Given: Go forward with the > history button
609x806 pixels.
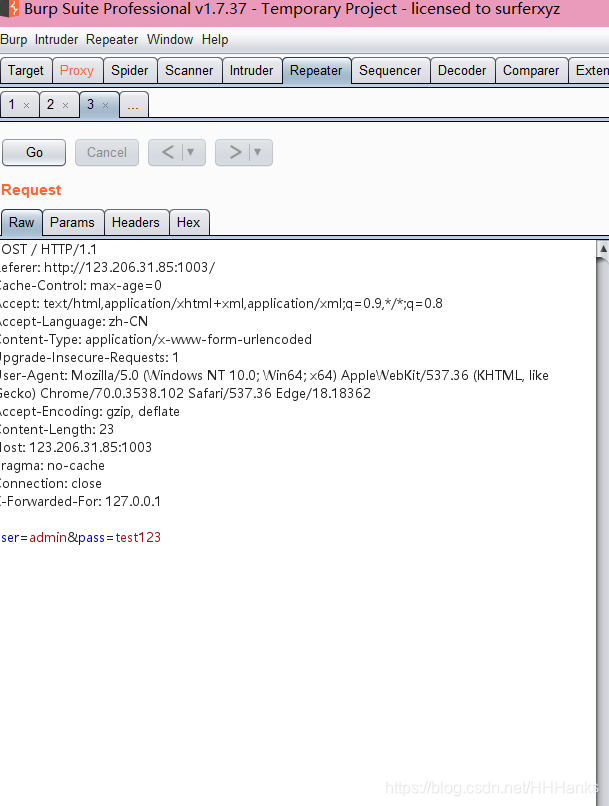Looking at the screenshot, I should (x=235, y=153).
